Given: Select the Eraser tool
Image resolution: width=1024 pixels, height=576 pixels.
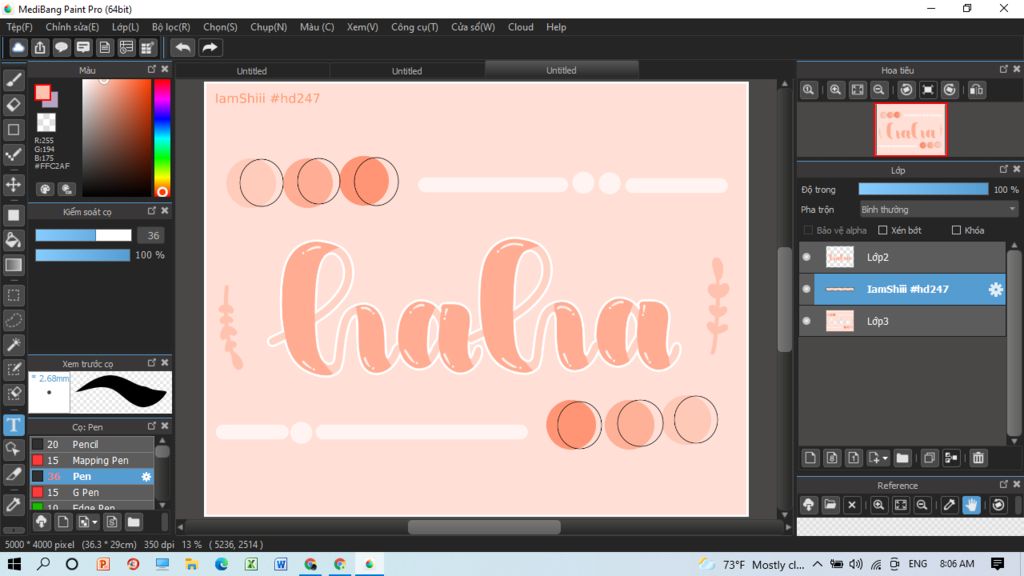Looking at the screenshot, I should pos(14,104).
